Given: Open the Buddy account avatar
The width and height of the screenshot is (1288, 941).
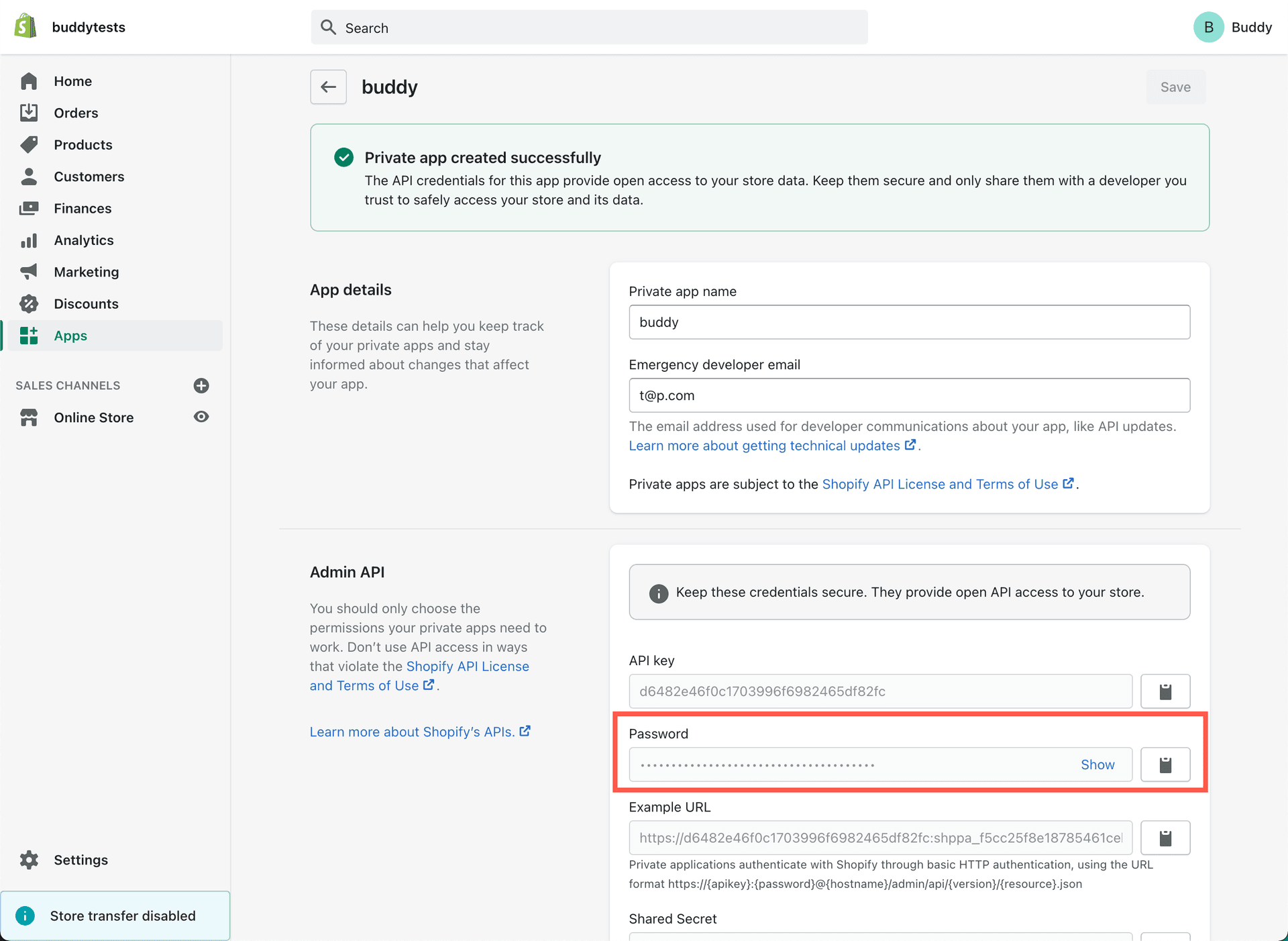Looking at the screenshot, I should pos(1208,28).
